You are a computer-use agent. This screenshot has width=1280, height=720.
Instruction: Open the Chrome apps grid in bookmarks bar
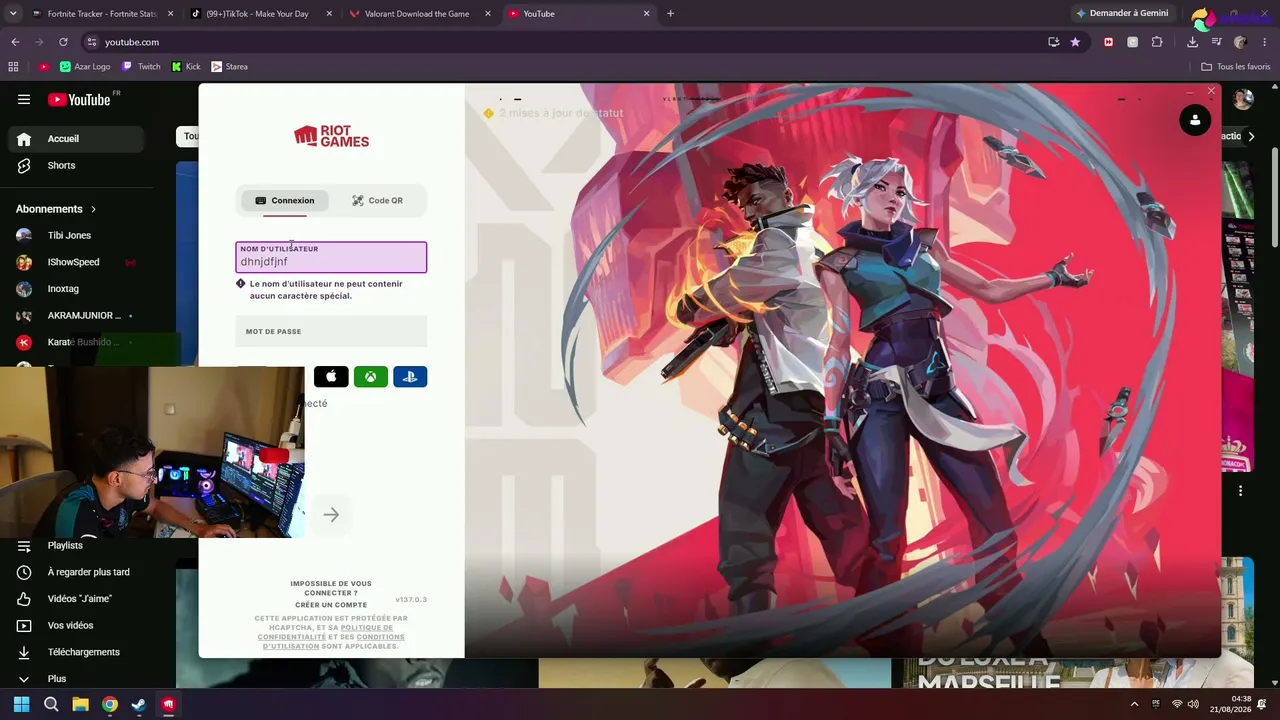click(x=13, y=67)
